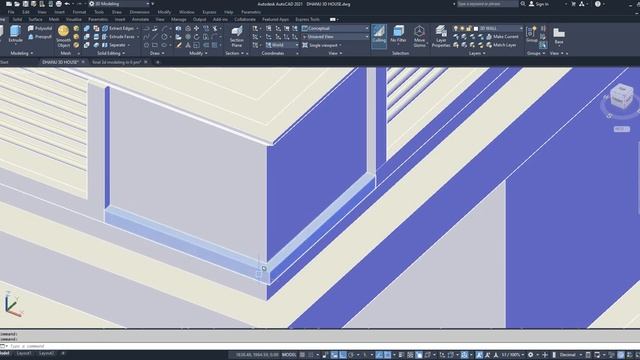Open the Dimension menu
Viewport: 640px width, 360px height.
[140, 12]
